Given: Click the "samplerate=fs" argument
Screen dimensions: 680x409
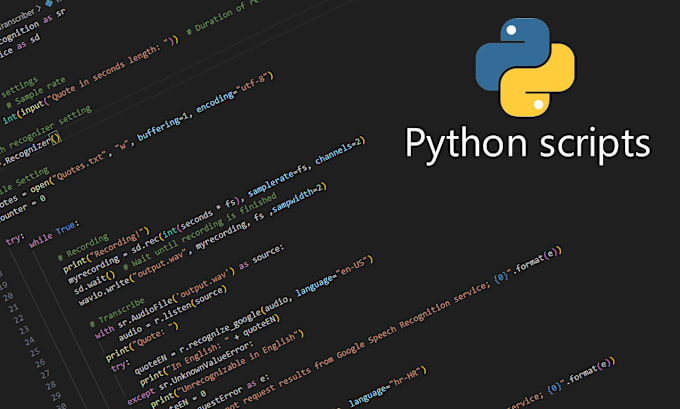Looking at the screenshot, I should tap(279, 180).
